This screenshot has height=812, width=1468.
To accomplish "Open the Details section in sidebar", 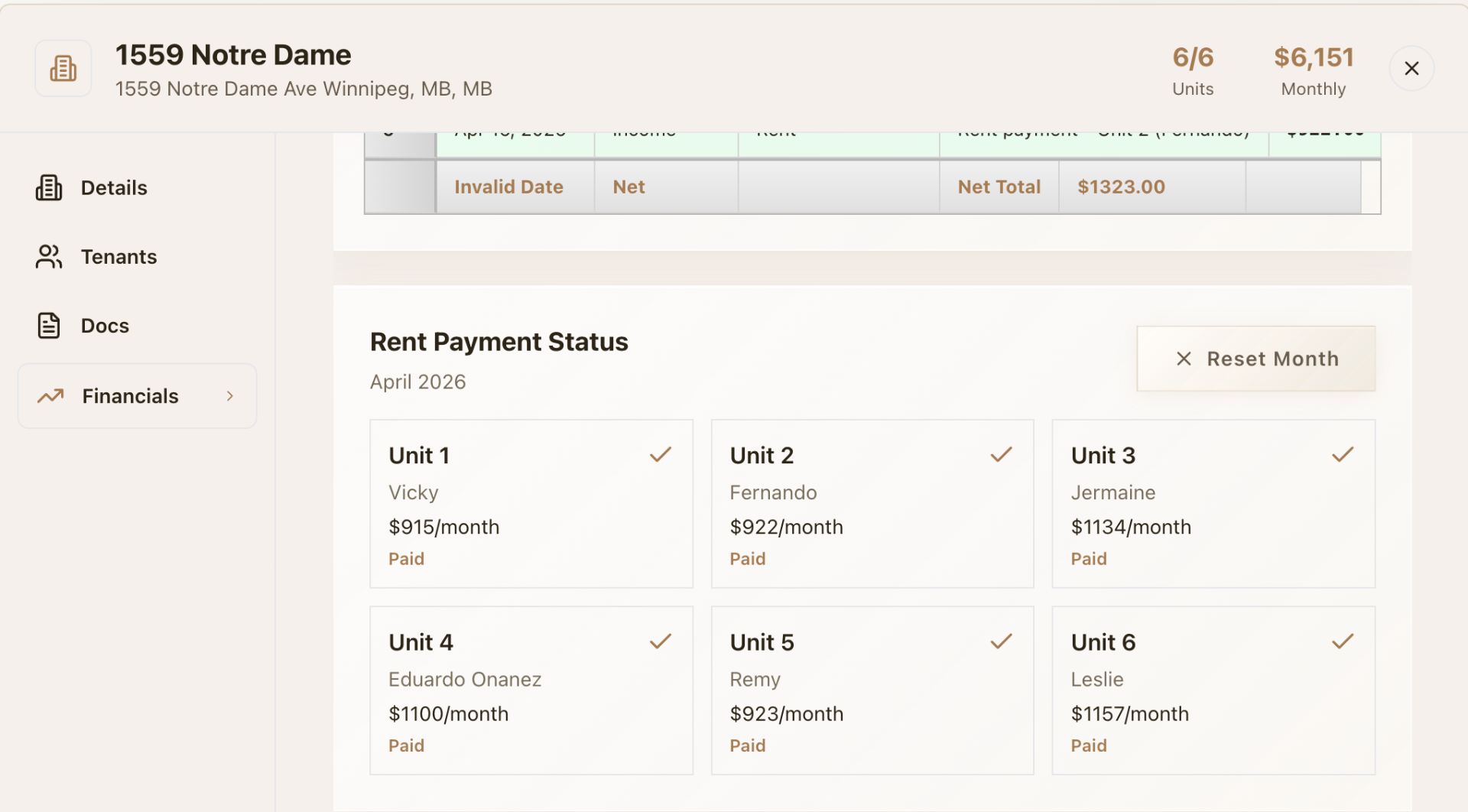I will click(x=138, y=188).
